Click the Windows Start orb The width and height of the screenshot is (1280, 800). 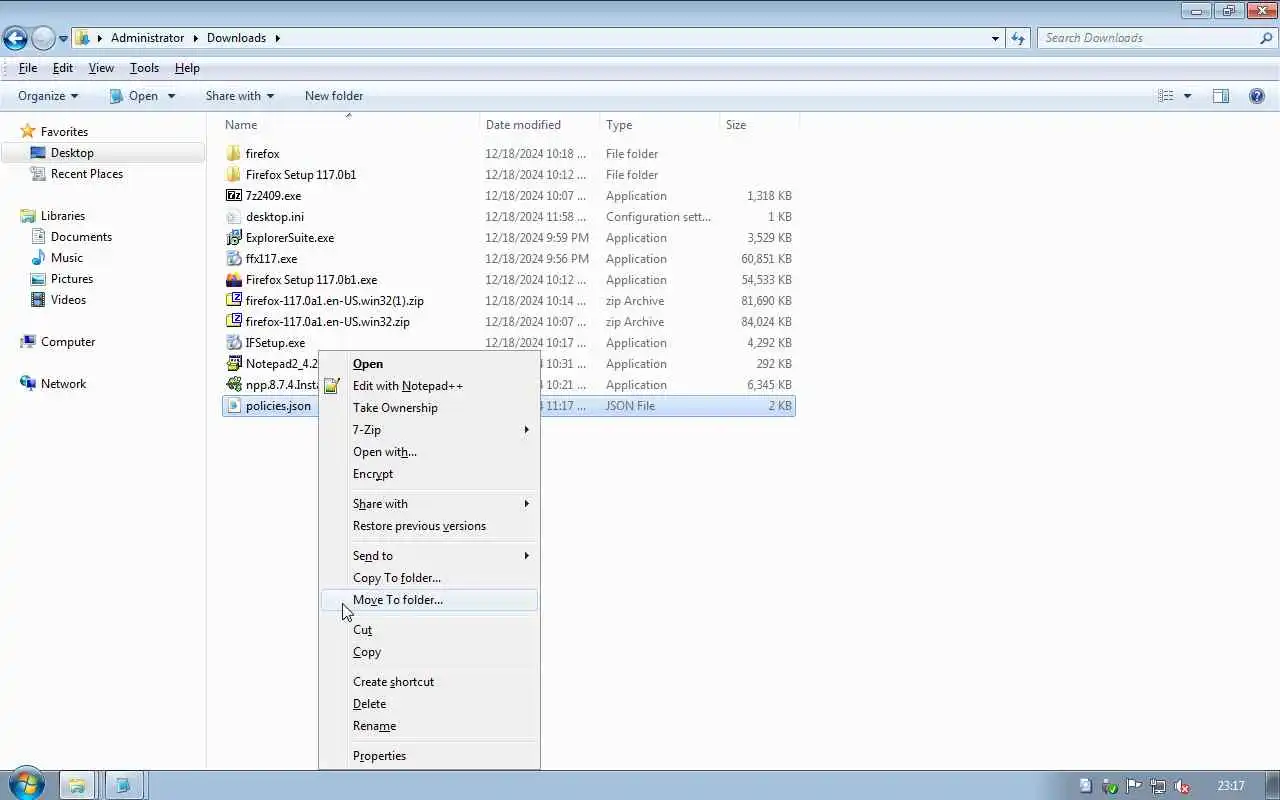(x=25, y=785)
